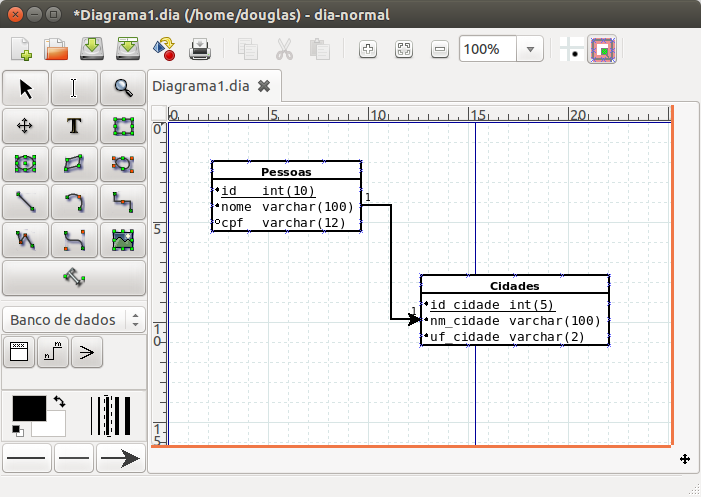The image size is (701, 497).
Task: Select the Magnify tool in the toolbox
Action: (123, 89)
